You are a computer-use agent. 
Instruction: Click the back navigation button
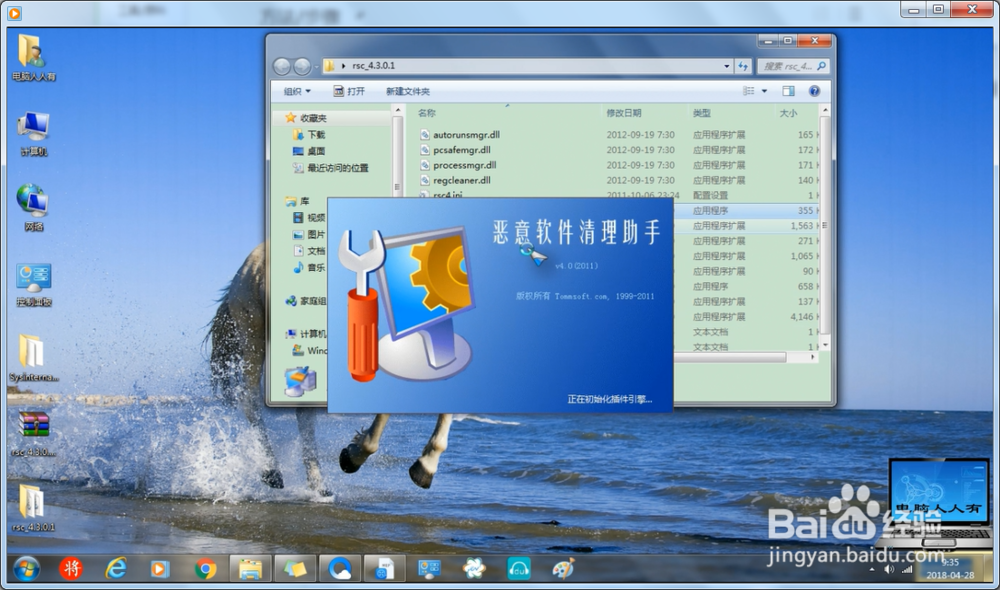tap(283, 65)
